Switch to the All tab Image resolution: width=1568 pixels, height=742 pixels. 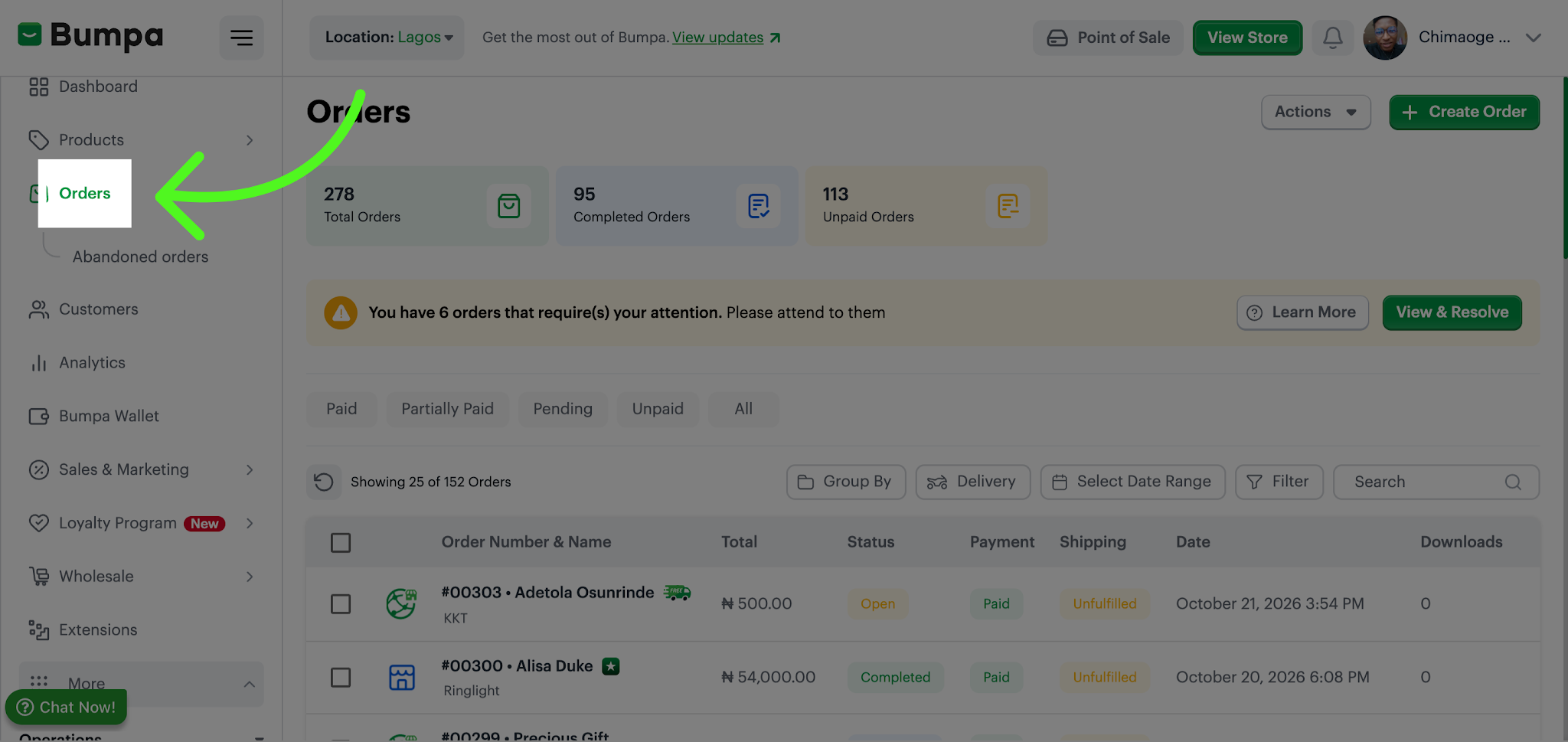743,409
